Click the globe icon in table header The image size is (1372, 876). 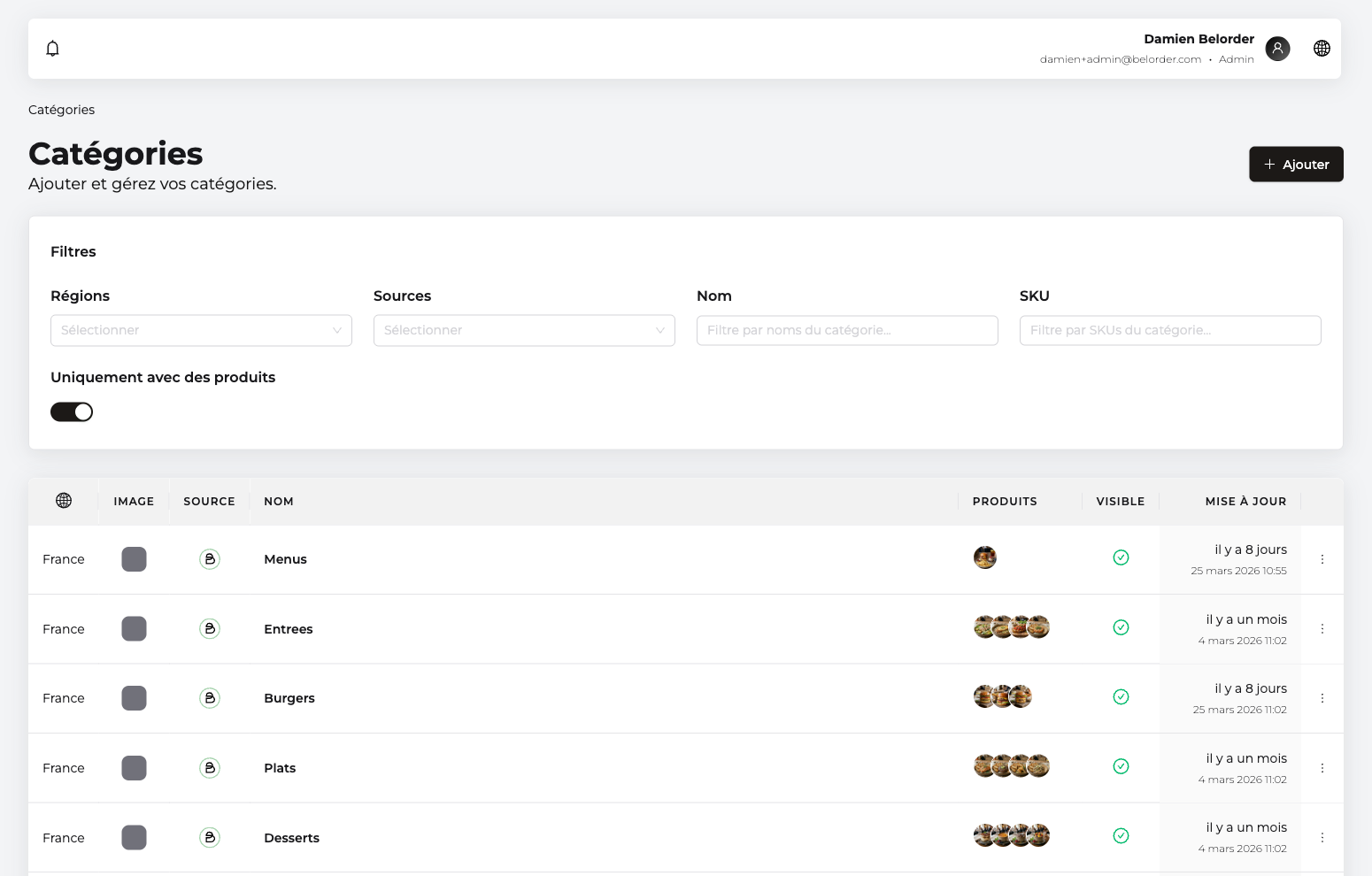pos(64,501)
